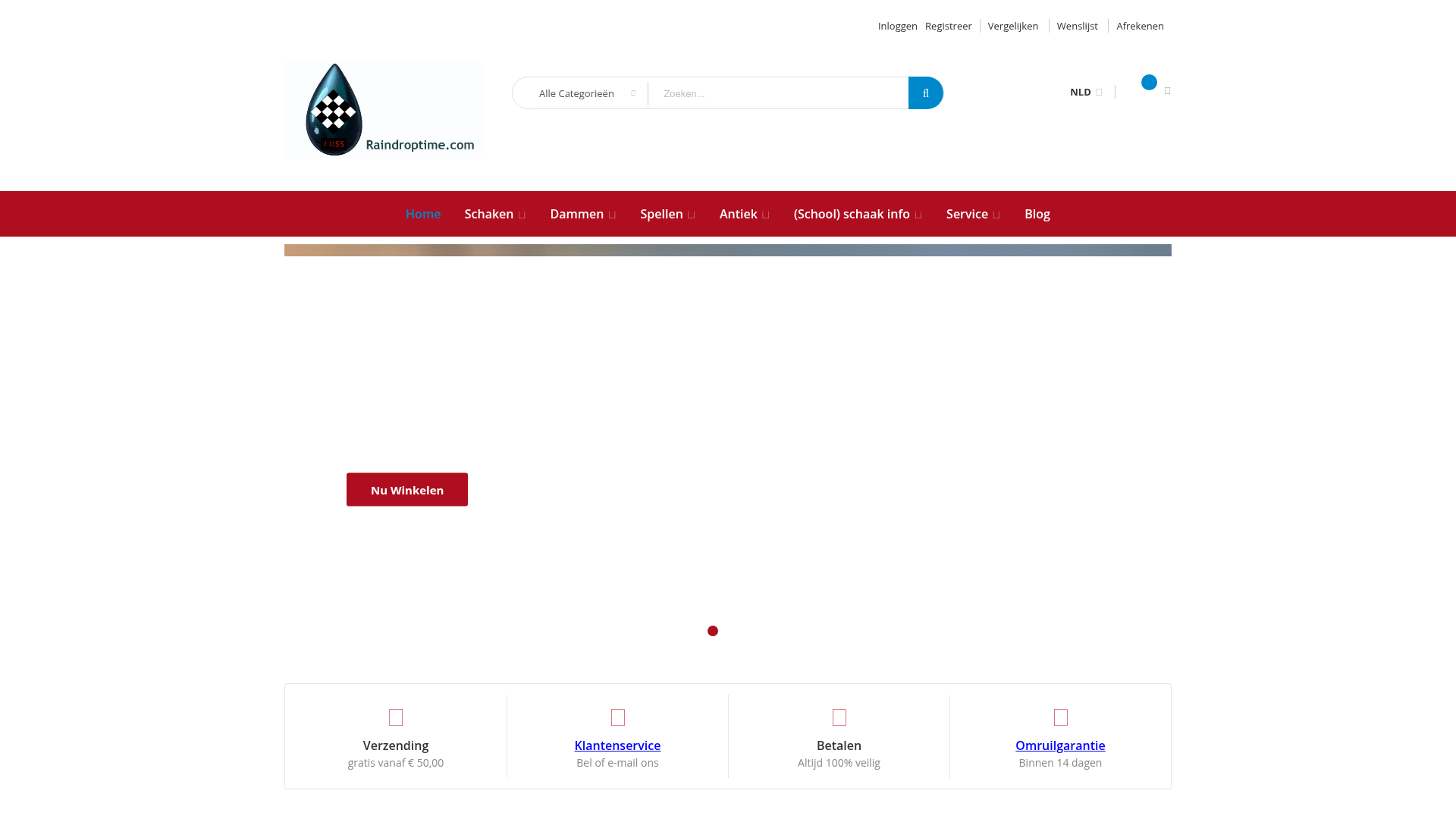Open the Wenslijst link
1456x819 pixels.
pyautogui.click(x=1077, y=26)
